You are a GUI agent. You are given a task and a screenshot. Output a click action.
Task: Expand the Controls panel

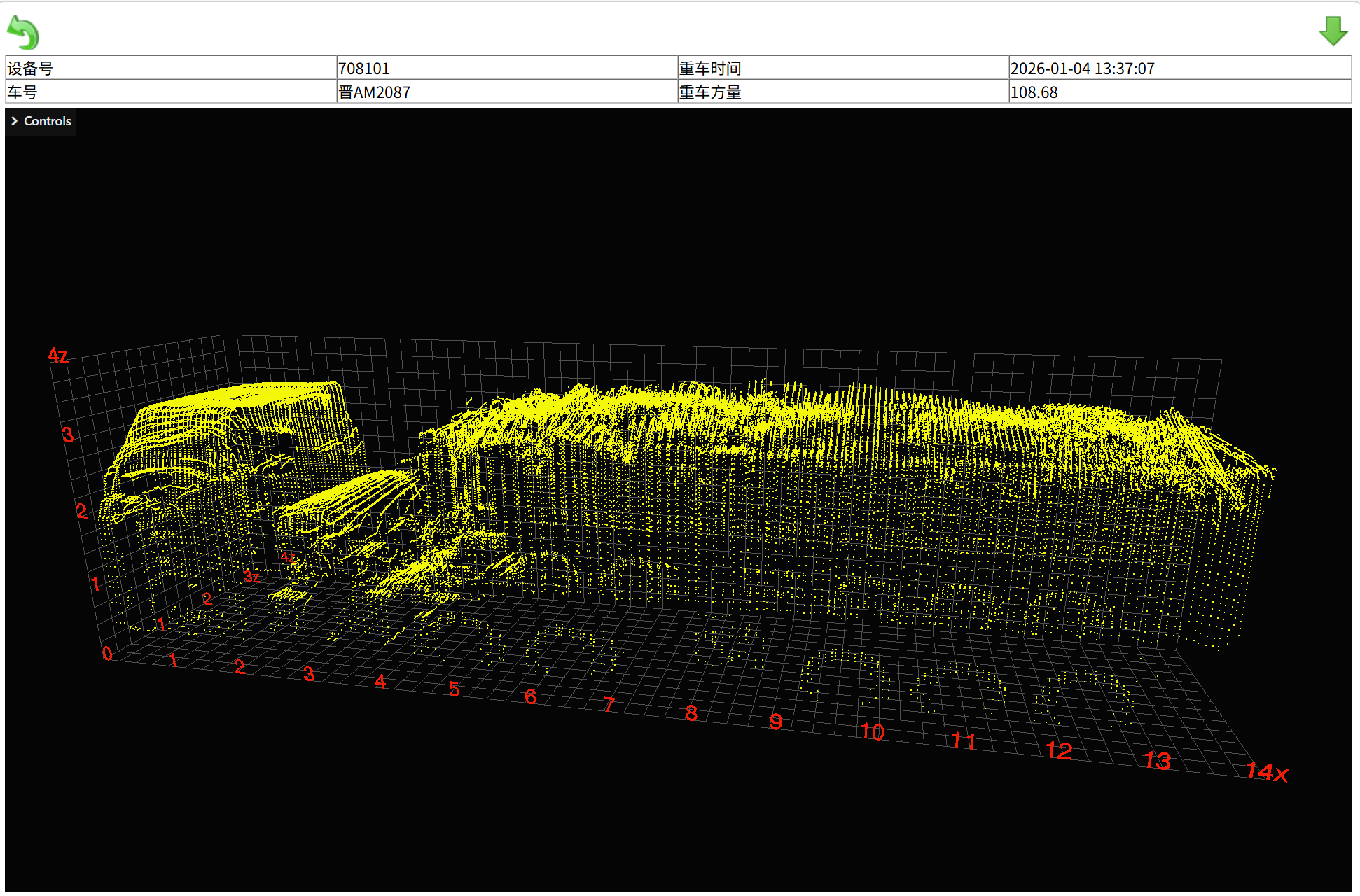(47, 121)
